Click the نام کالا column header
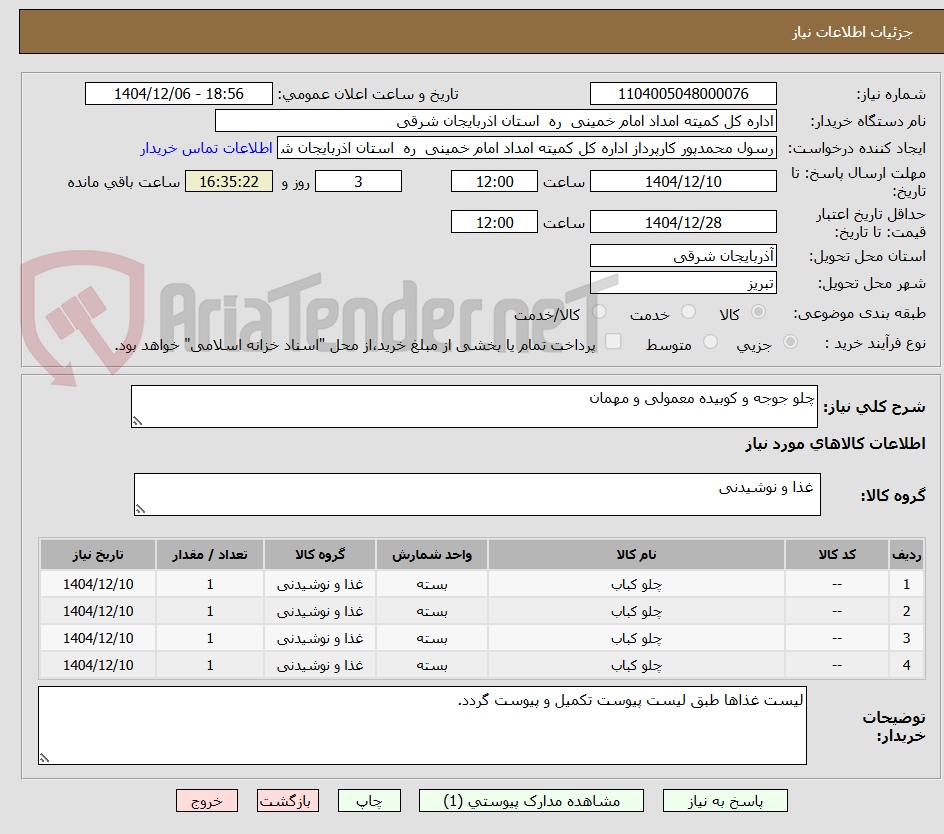Viewport: 944px width, 834px height. 636,555
